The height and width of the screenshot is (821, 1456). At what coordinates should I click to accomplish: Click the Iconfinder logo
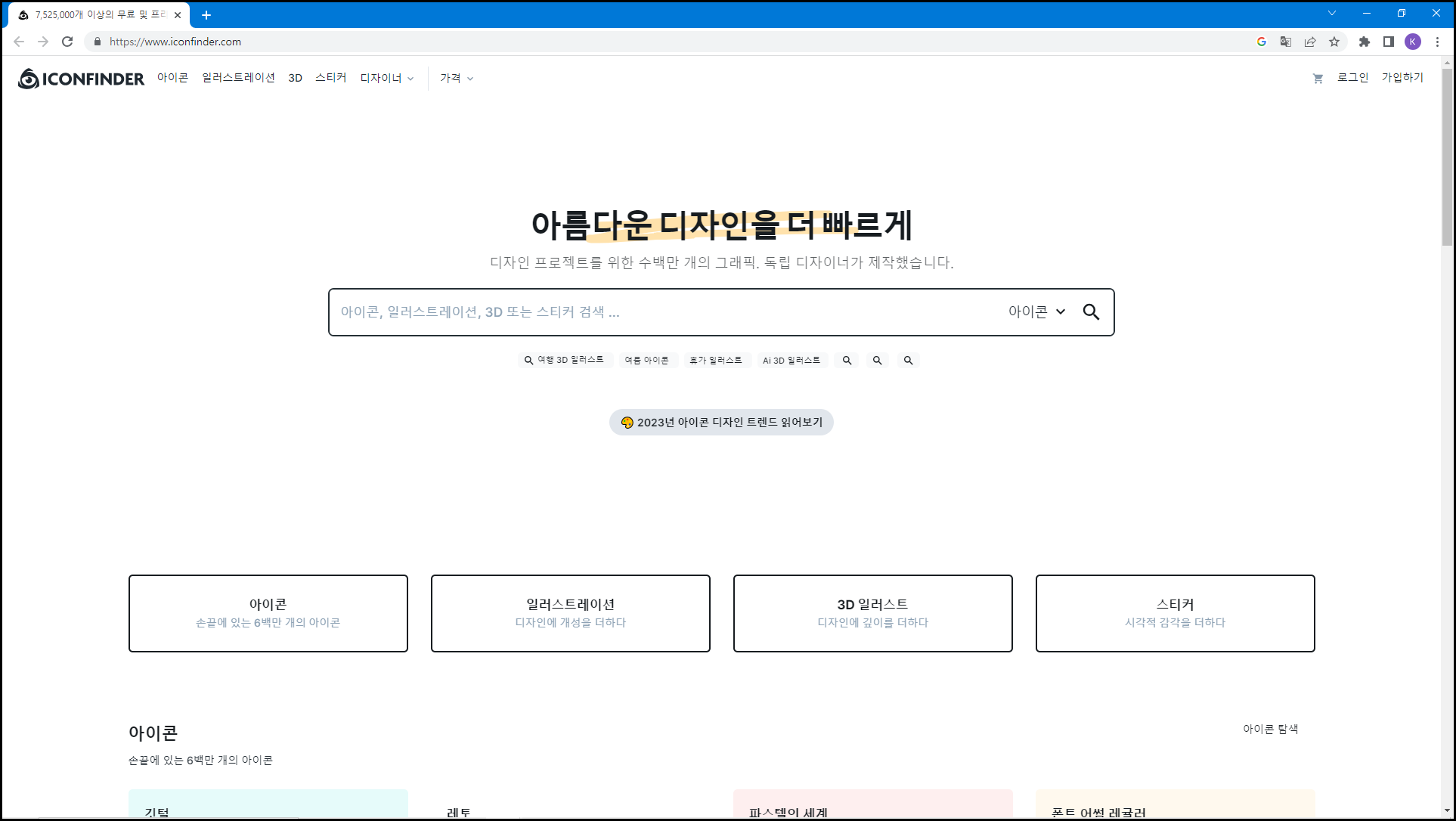[81, 79]
